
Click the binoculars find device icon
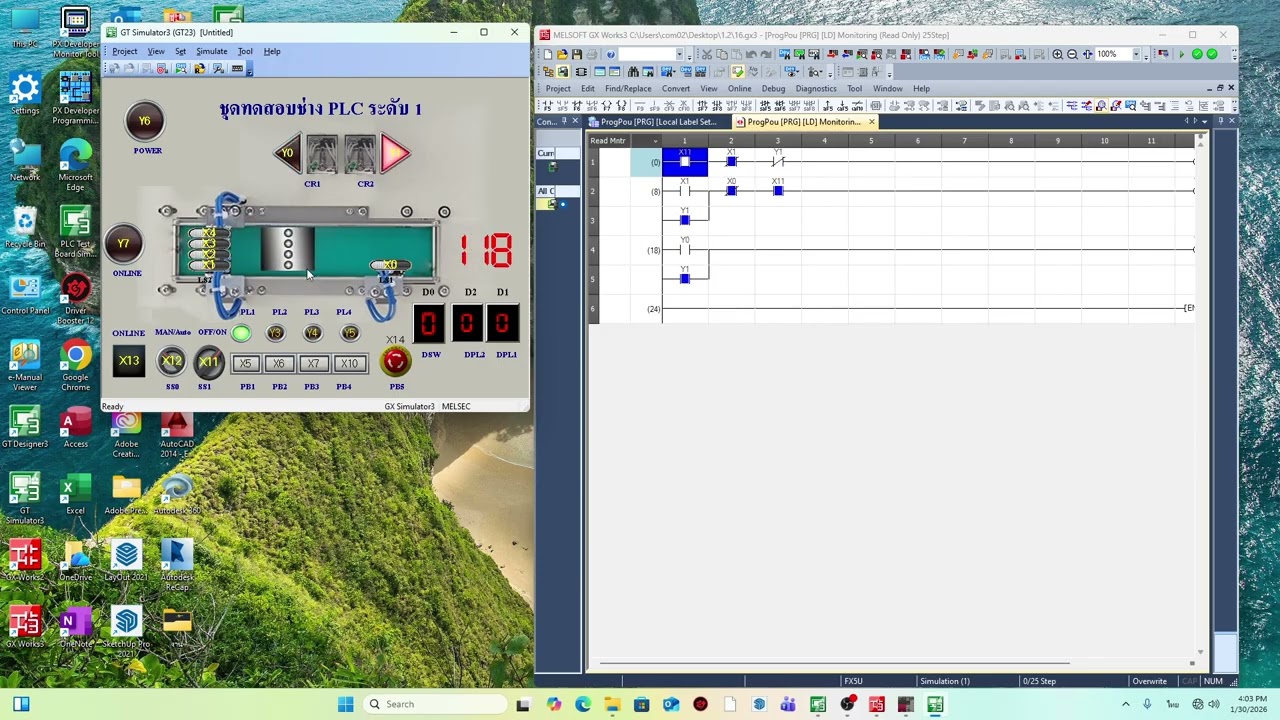pyautogui.click(x=633, y=72)
